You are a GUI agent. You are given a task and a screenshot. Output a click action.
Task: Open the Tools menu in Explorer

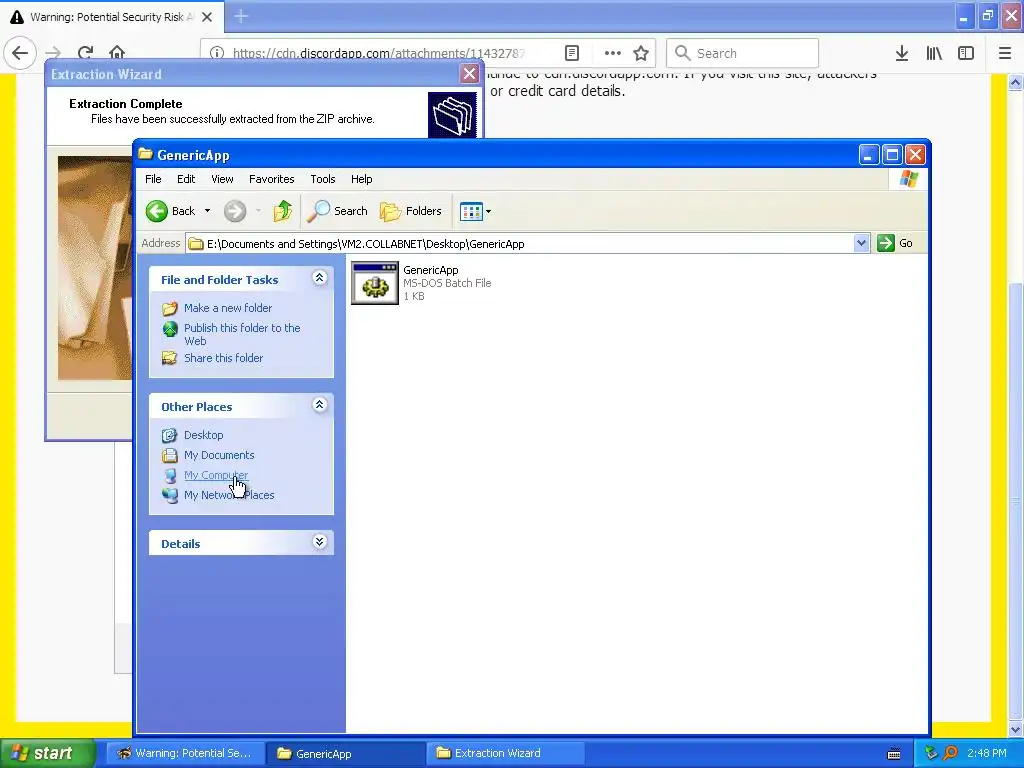tap(323, 179)
